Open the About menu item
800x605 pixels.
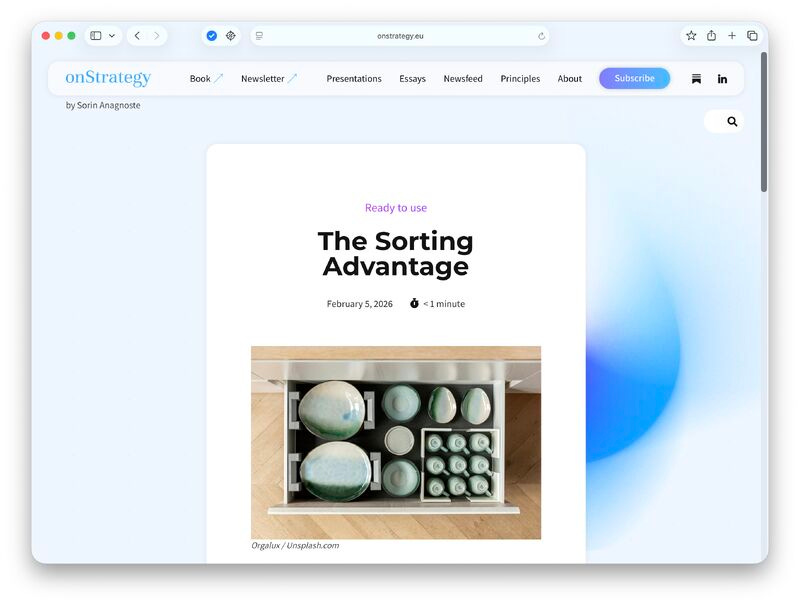point(569,79)
